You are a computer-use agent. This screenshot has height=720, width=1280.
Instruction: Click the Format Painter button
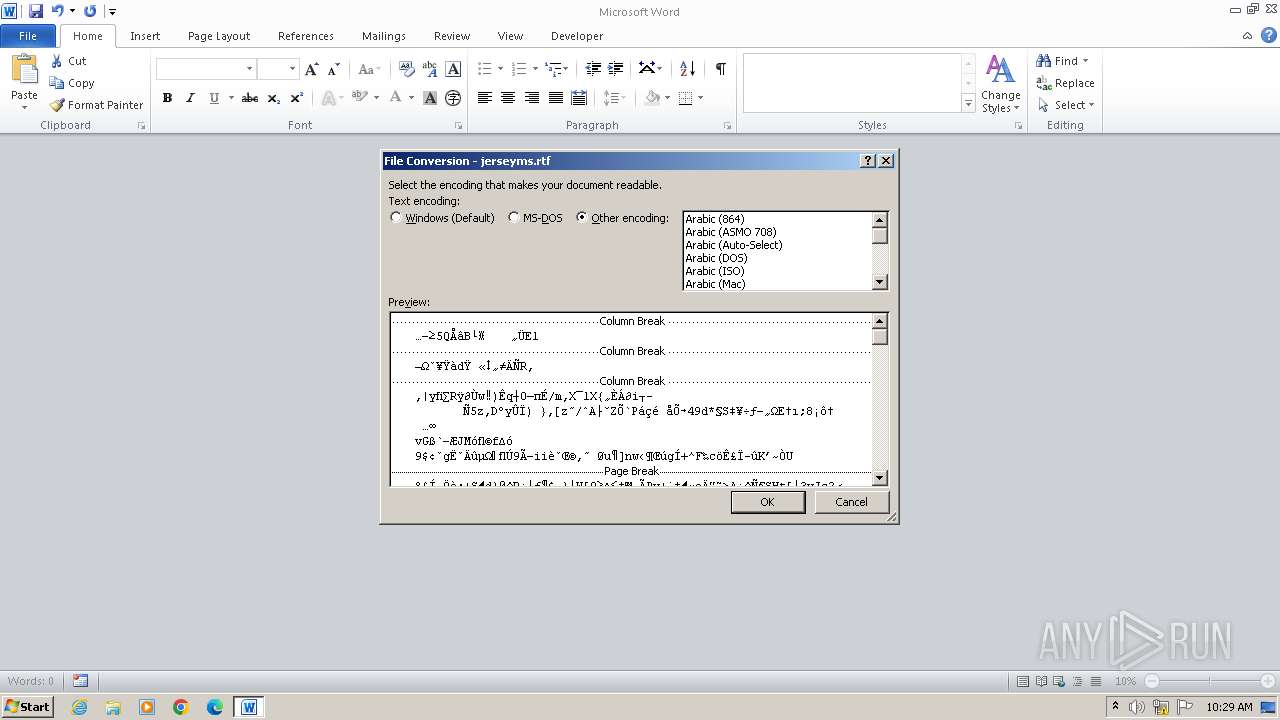click(96, 105)
